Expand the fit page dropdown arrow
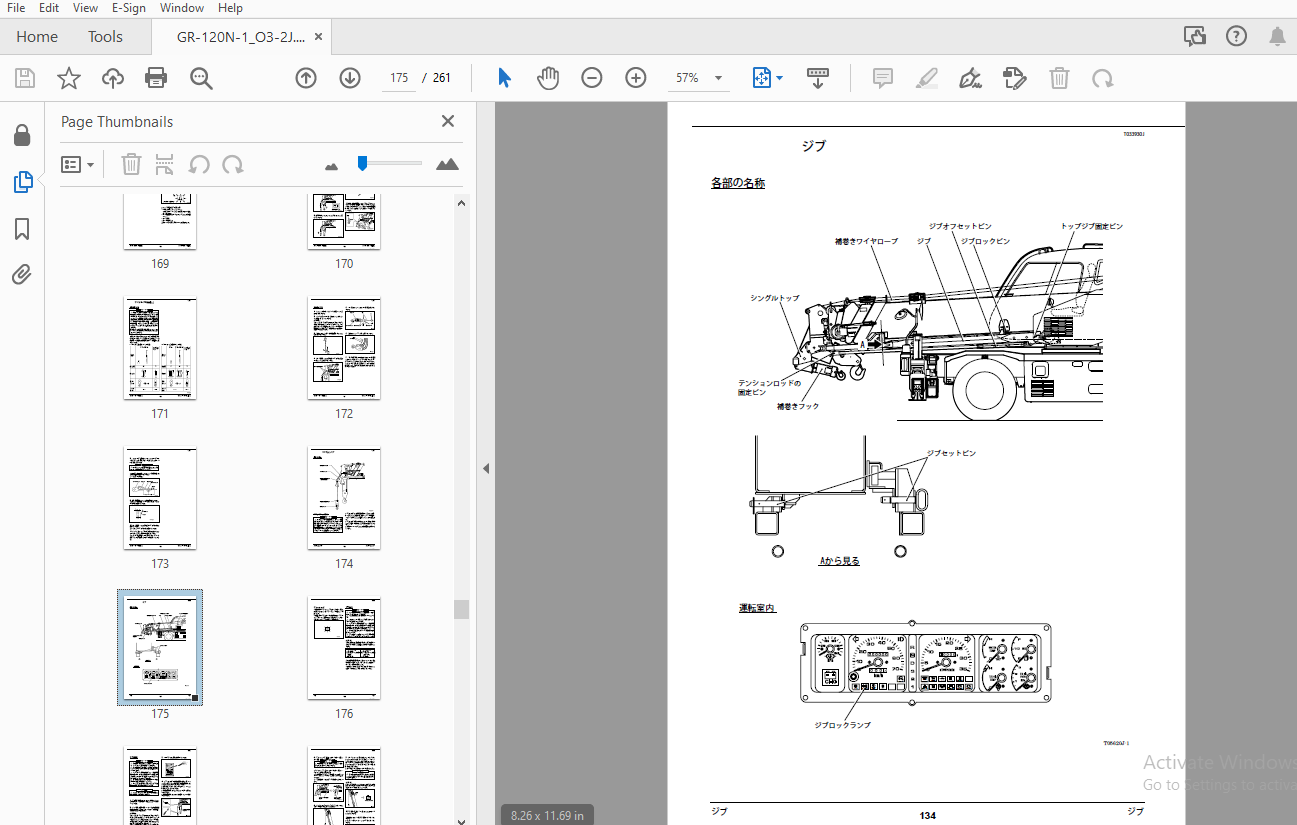 coord(780,78)
